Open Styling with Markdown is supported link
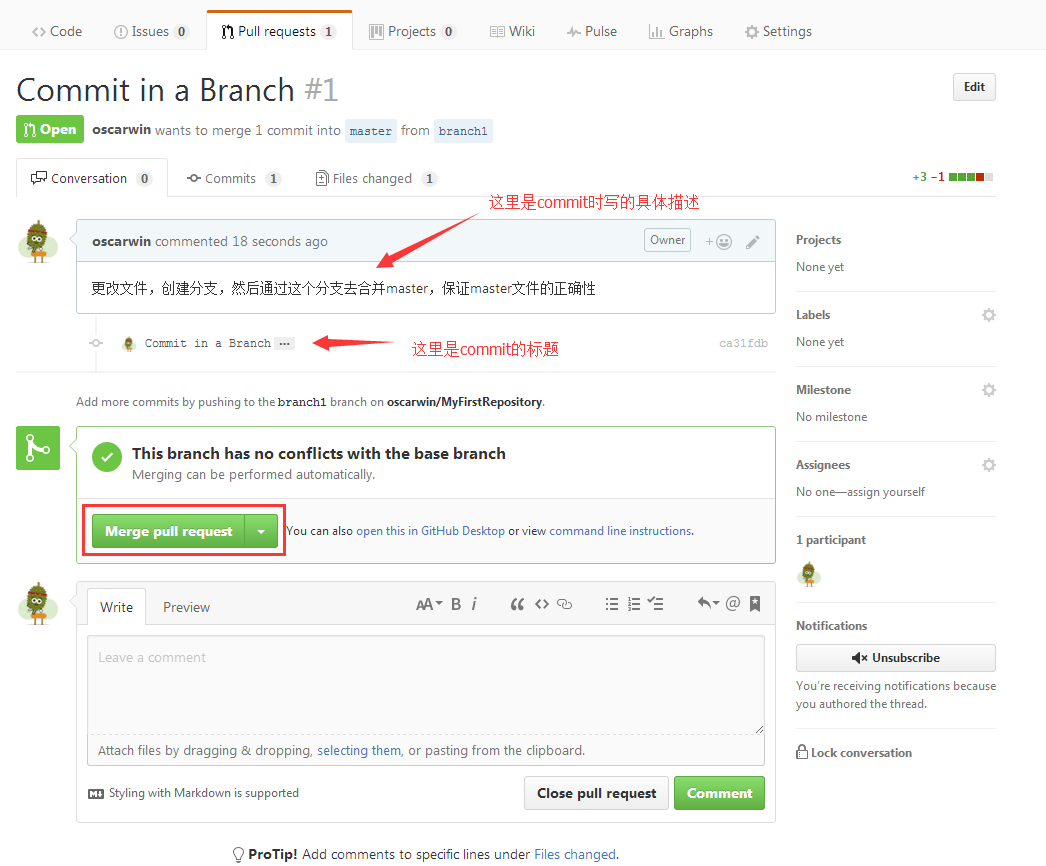Image resolution: width=1046 pixels, height=866 pixels. tap(193, 793)
